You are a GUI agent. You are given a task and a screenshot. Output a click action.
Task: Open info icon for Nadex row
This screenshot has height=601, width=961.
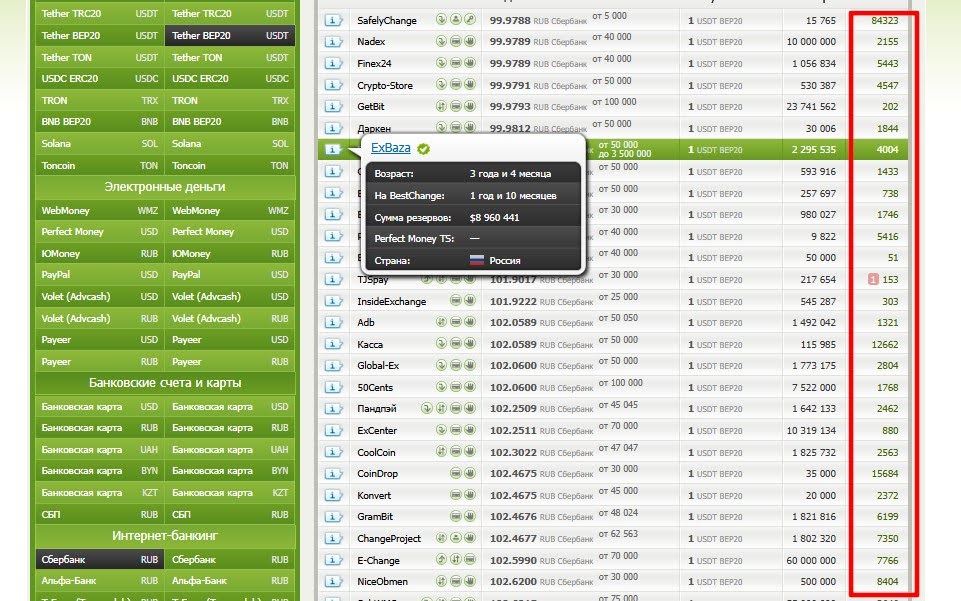coord(333,42)
